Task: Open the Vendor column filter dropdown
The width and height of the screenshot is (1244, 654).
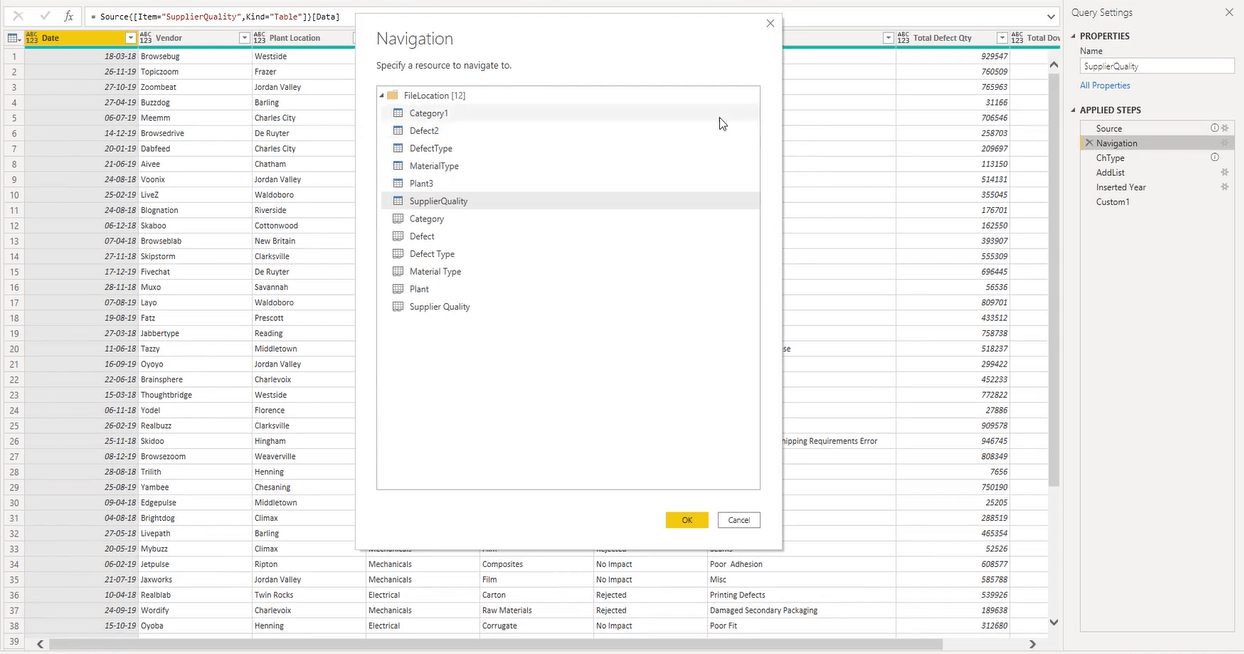Action: pos(245,38)
